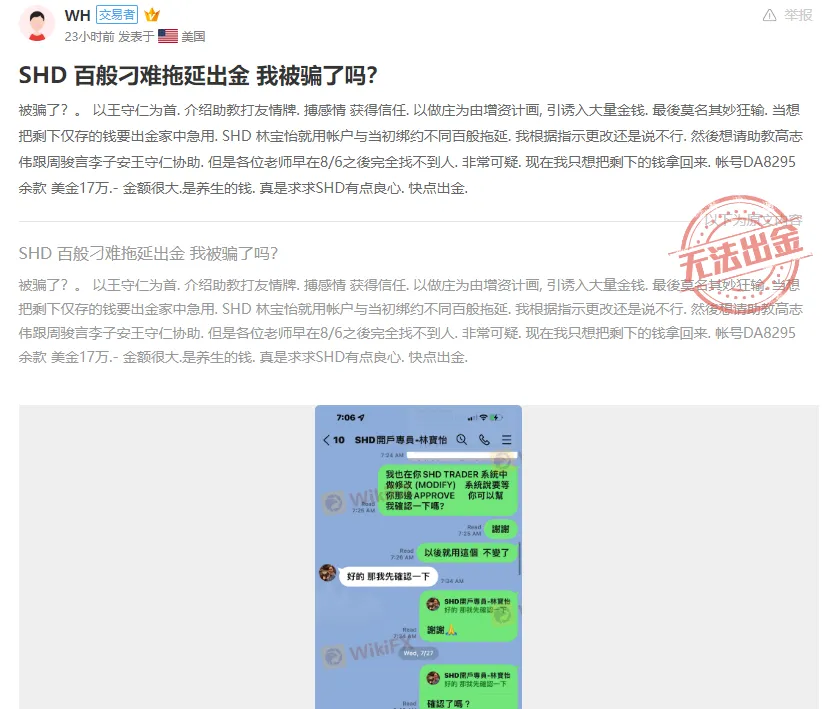Click the phone call icon in the chat header
This screenshot has height=709, width=822.
(484, 439)
